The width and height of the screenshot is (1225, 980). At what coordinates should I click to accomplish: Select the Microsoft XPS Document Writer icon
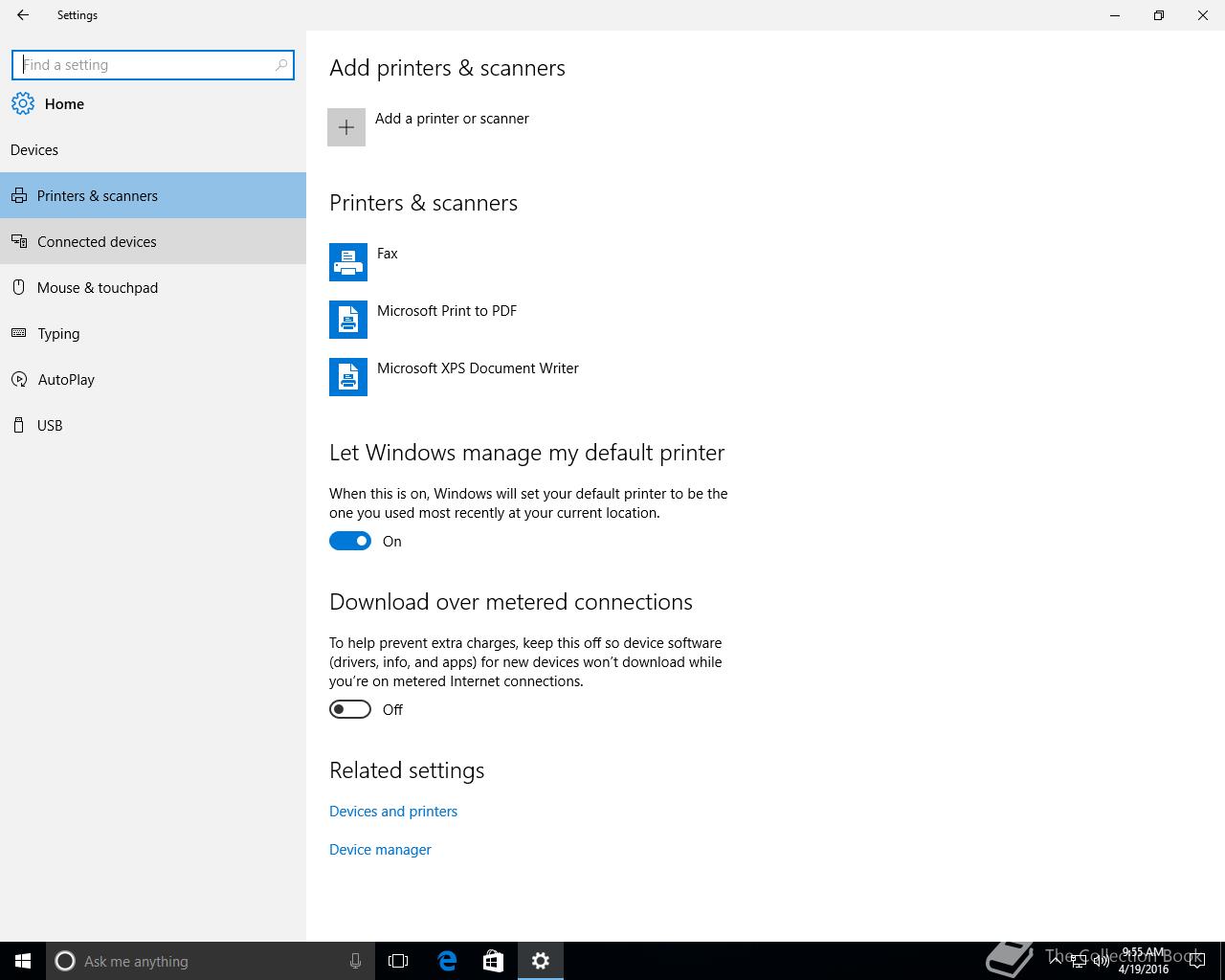348,377
